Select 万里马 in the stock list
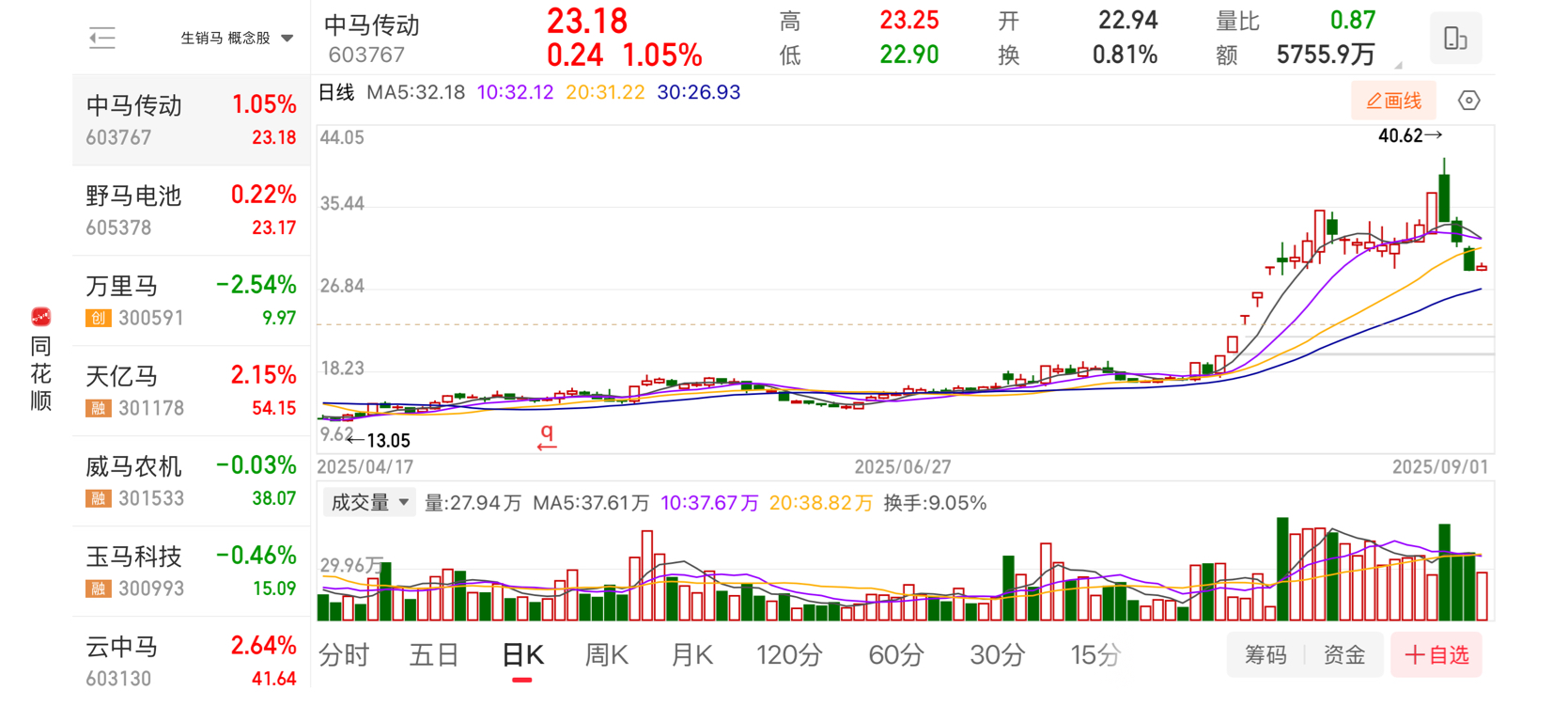 [191, 301]
